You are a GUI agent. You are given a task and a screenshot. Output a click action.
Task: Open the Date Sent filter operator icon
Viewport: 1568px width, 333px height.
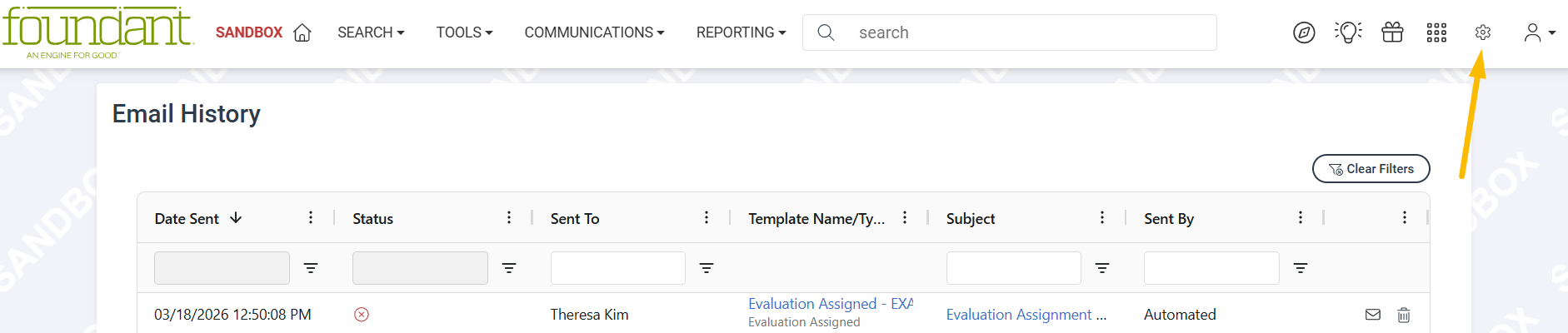tap(311, 268)
